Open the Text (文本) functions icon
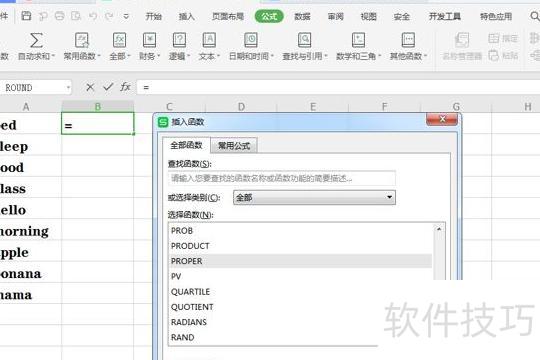The height and width of the screenshot is (360, 540). pyautogui.click(x=209, y=40)
